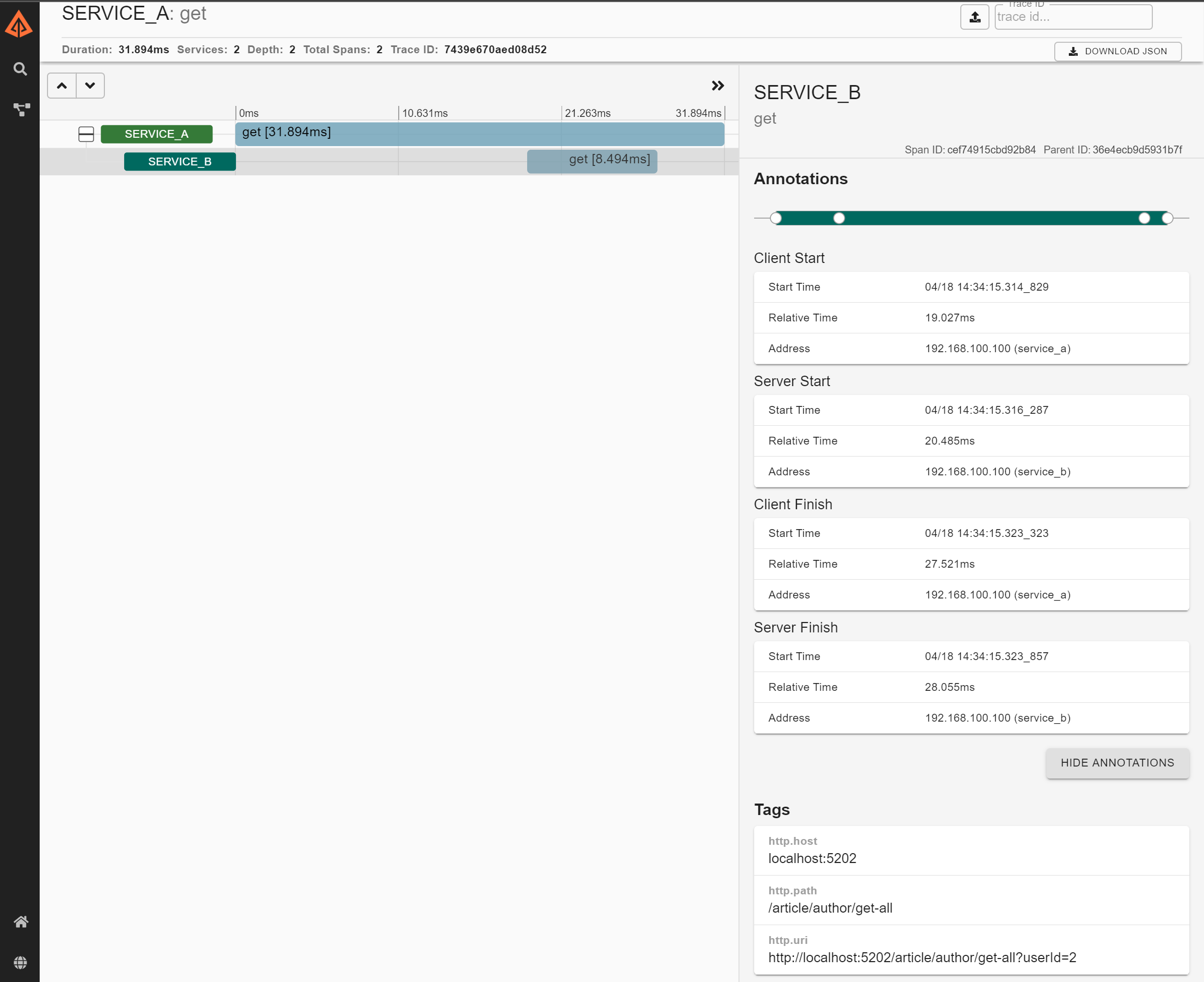Viewport: 1204px width, 982px height.
Task: Select the SERVICE_B service badge
Action: point(180,162)
